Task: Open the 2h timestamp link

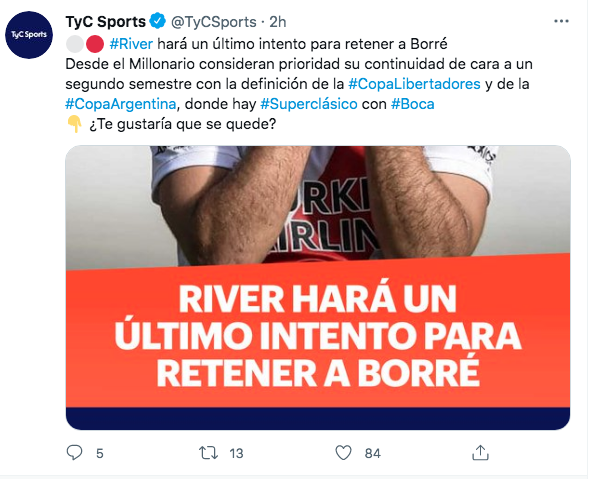Action: (x=278, y=22)
